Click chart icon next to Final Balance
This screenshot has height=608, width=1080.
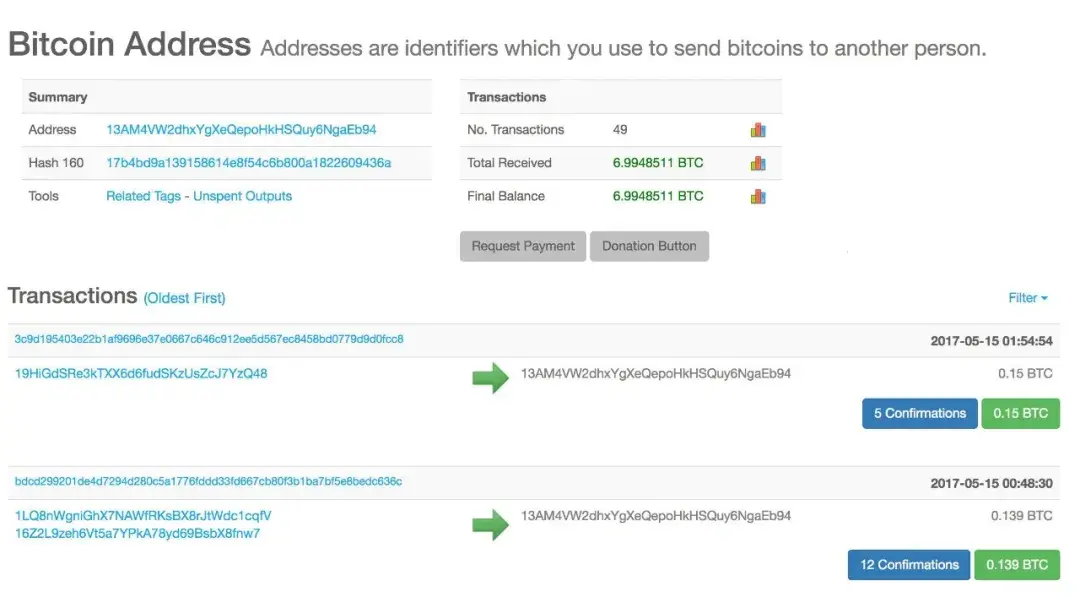tap(758, 196)
